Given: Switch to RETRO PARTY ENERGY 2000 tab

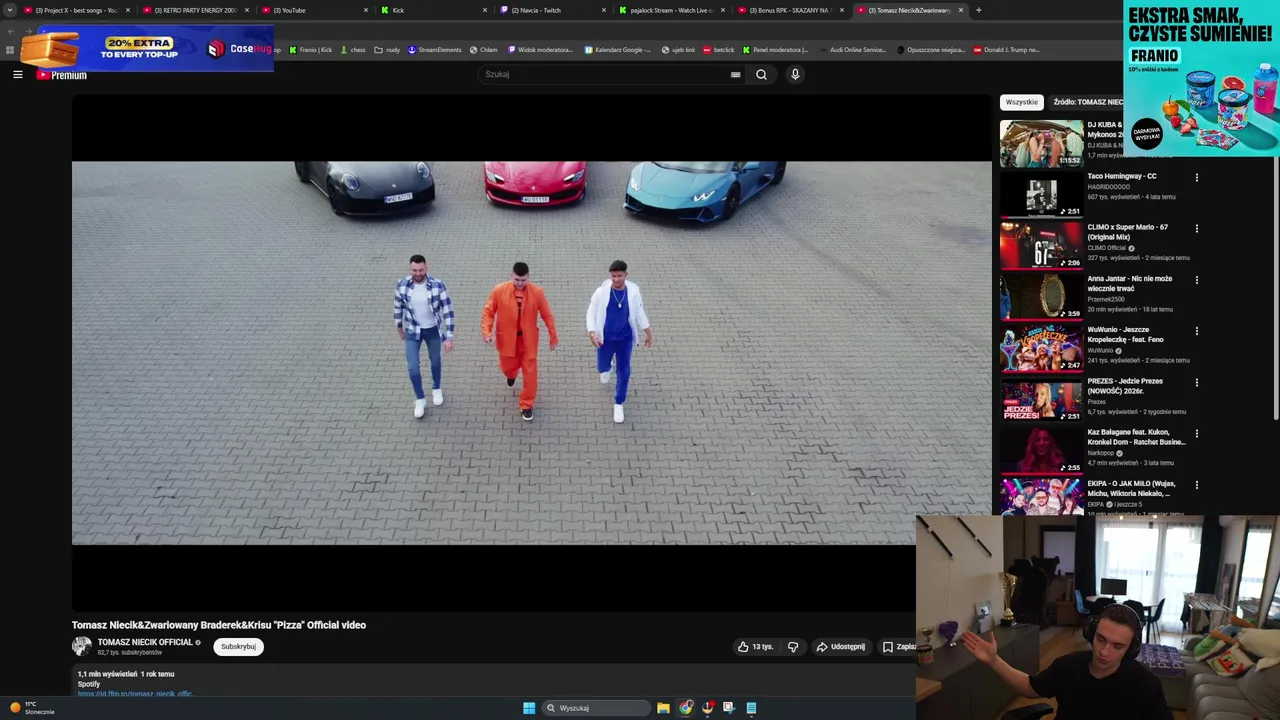Looking at the screenshot, I should [x=195, y=10].
